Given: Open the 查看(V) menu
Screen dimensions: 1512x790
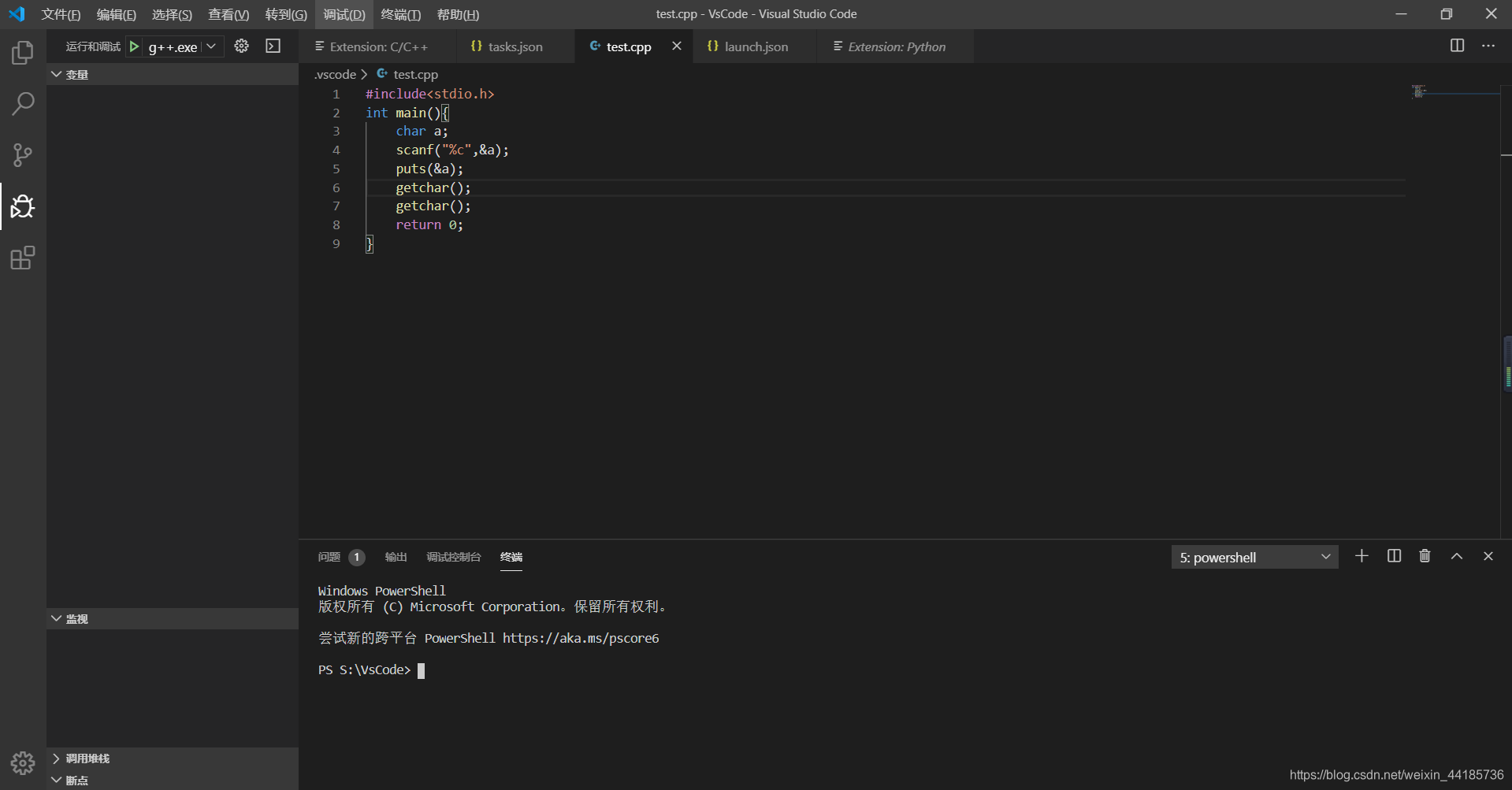Looking at the screenshot, I should point(228,14).
